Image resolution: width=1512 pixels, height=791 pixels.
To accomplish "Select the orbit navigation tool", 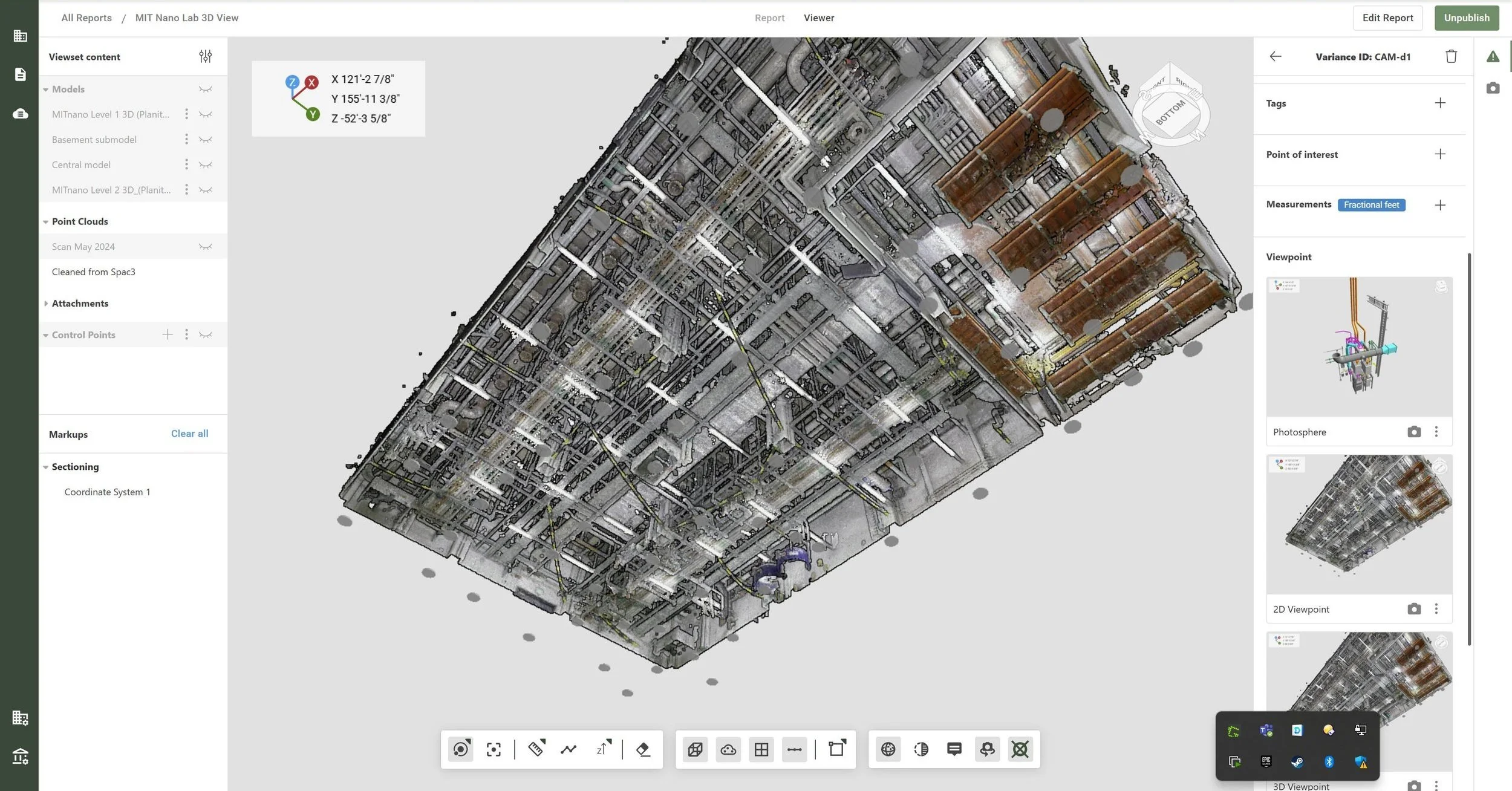I will tap(461, 749).
